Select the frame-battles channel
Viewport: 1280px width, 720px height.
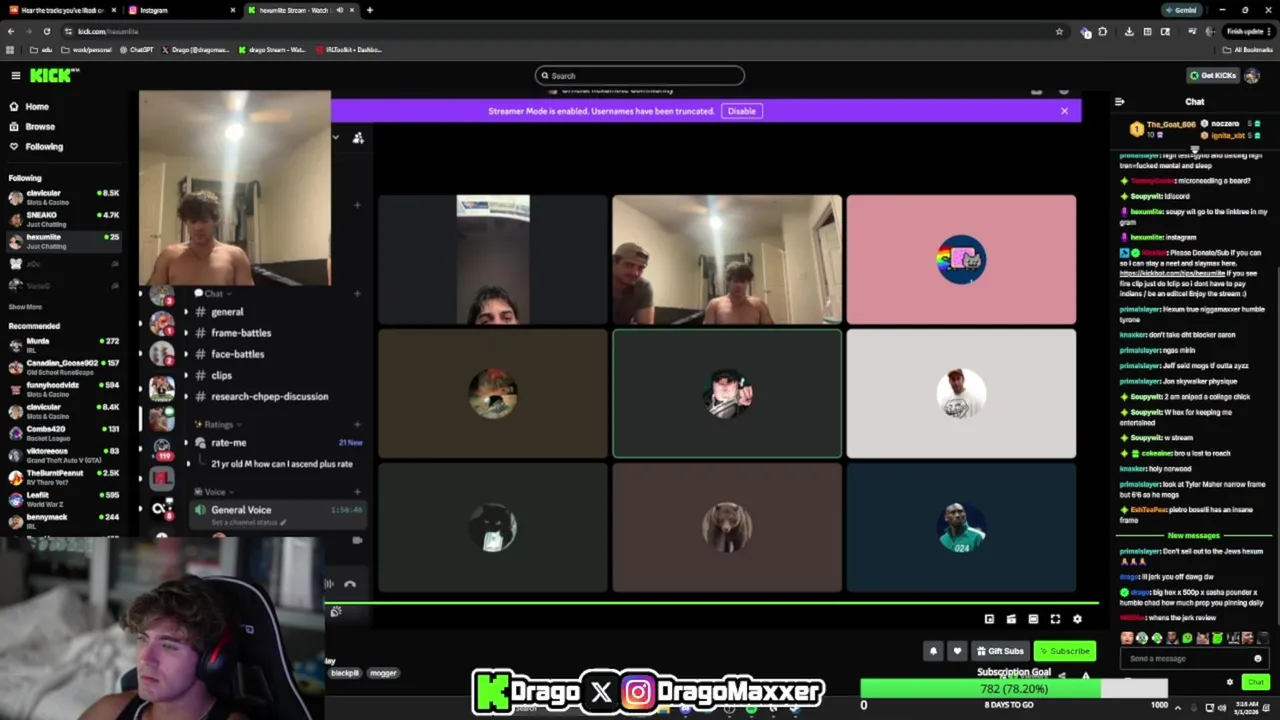(x=240, y=333)
